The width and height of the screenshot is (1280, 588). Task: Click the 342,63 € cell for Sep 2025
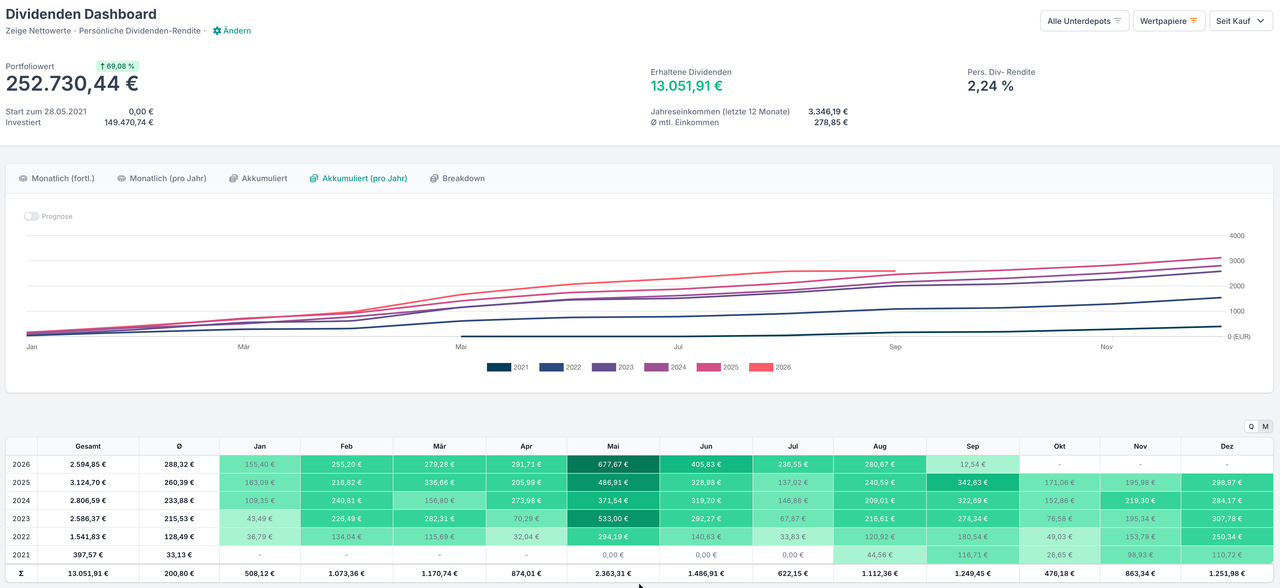(973, 482)
